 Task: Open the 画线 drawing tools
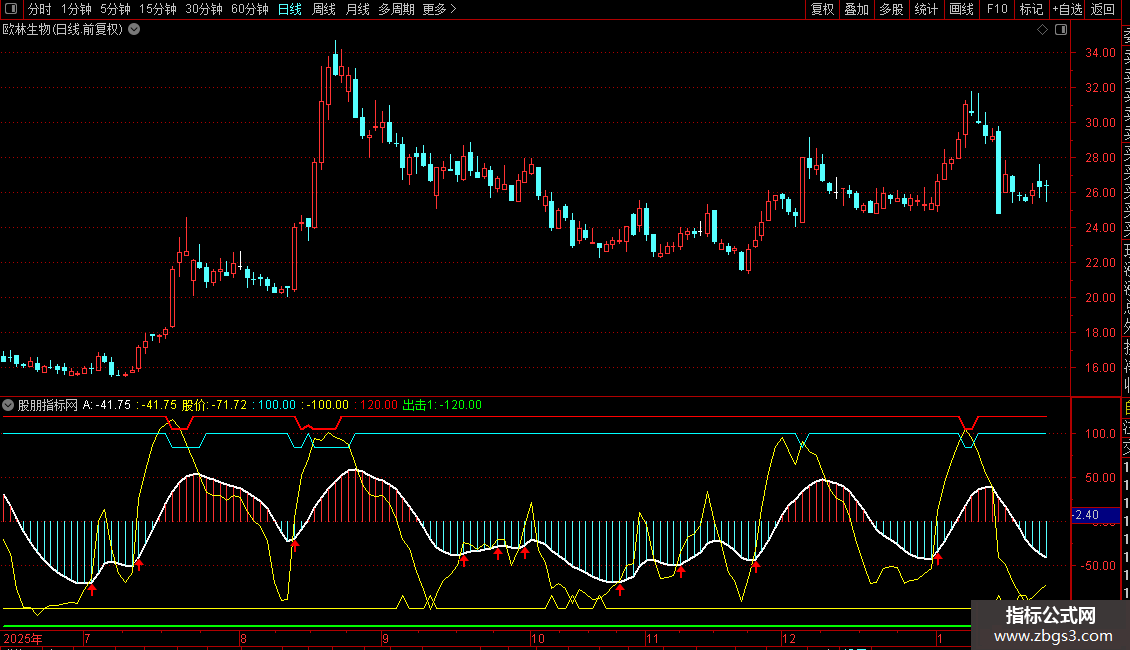pyautogui.click(x=961, y=10)
